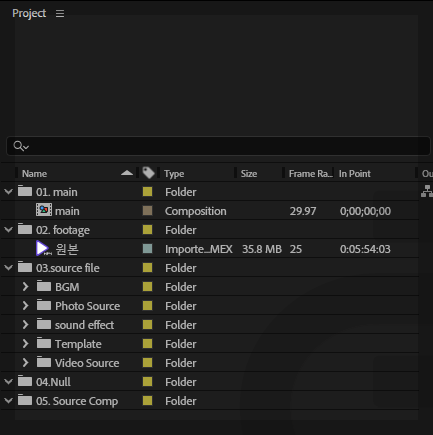Click the '35.8 MB' size value
The height and width of the screenshot is (435, 433).
pyautogui.click(x=262, y=249)
